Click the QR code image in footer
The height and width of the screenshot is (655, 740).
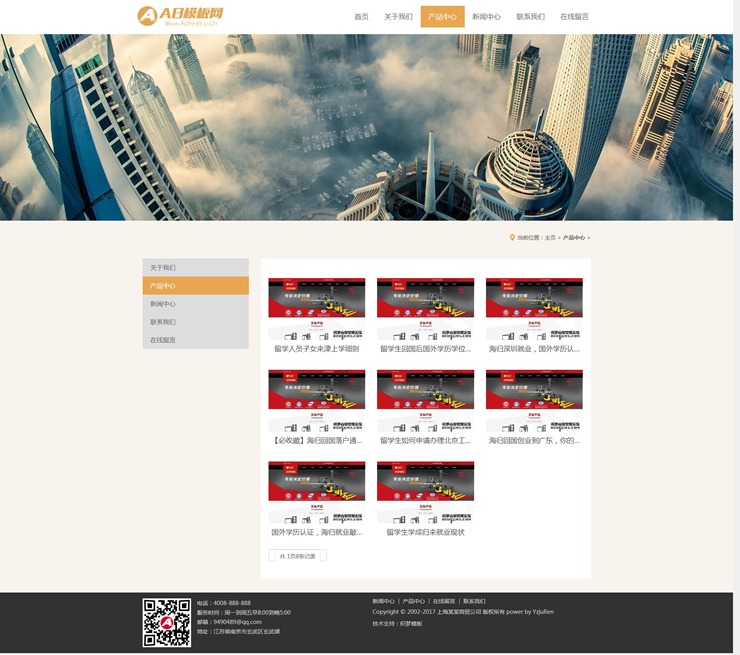(x=166, y=622)
